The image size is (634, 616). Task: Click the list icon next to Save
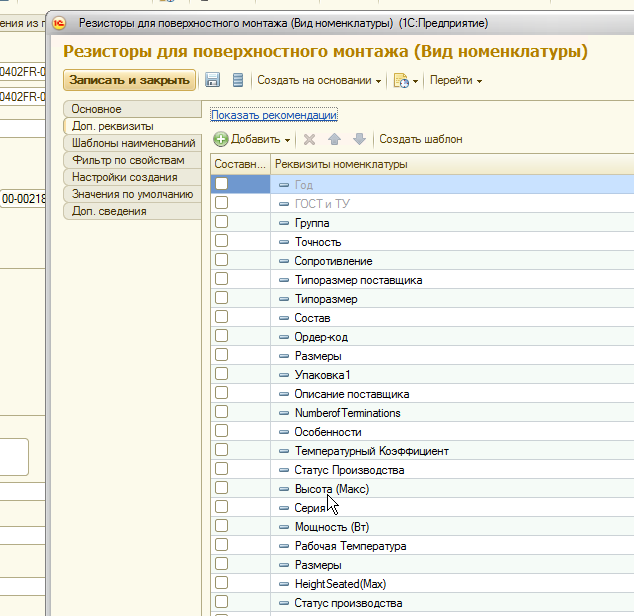237,80
